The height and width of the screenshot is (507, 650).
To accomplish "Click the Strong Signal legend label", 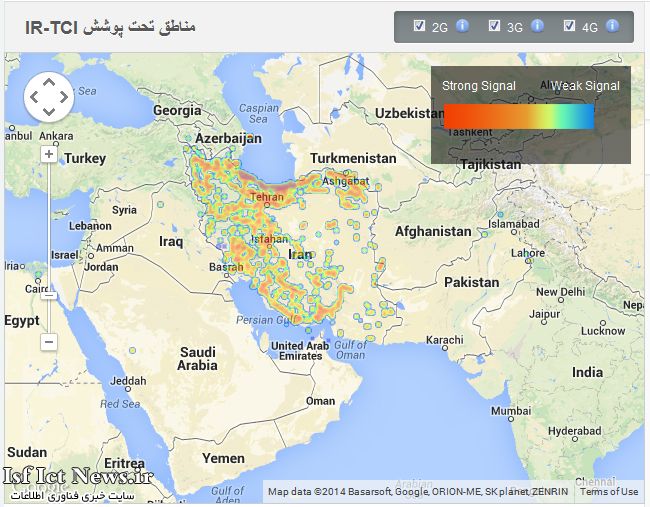I will tap(479, 86).
